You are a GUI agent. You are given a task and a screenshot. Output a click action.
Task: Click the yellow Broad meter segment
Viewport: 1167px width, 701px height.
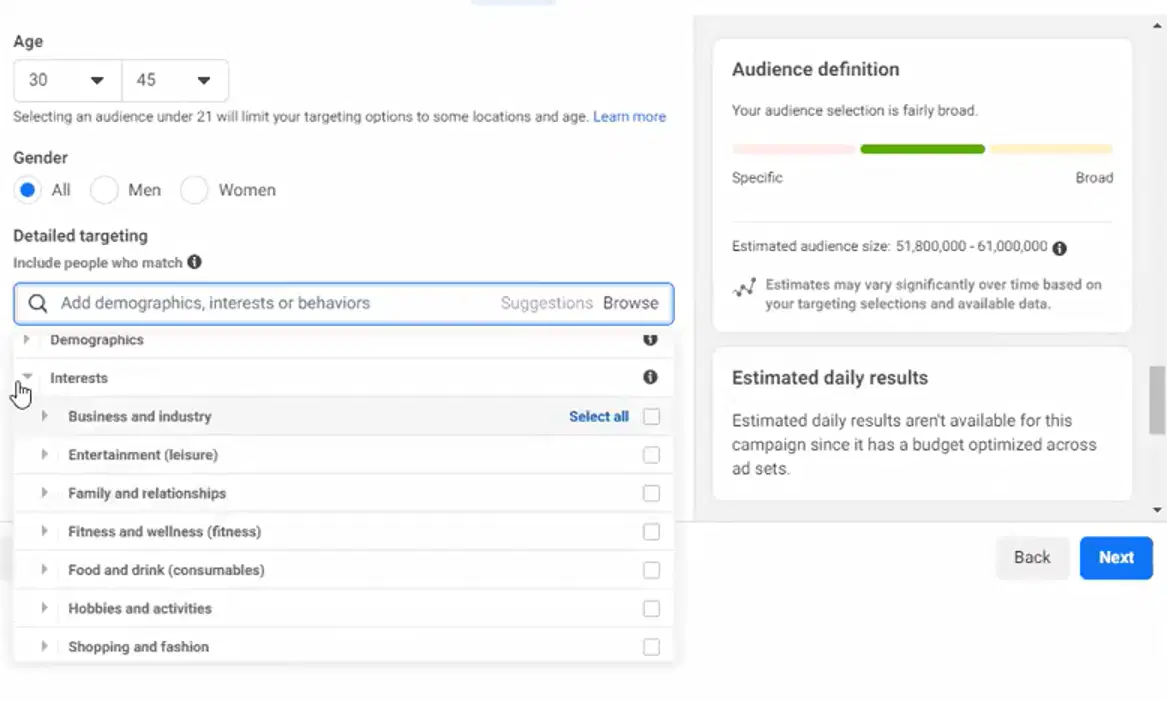1052,149
